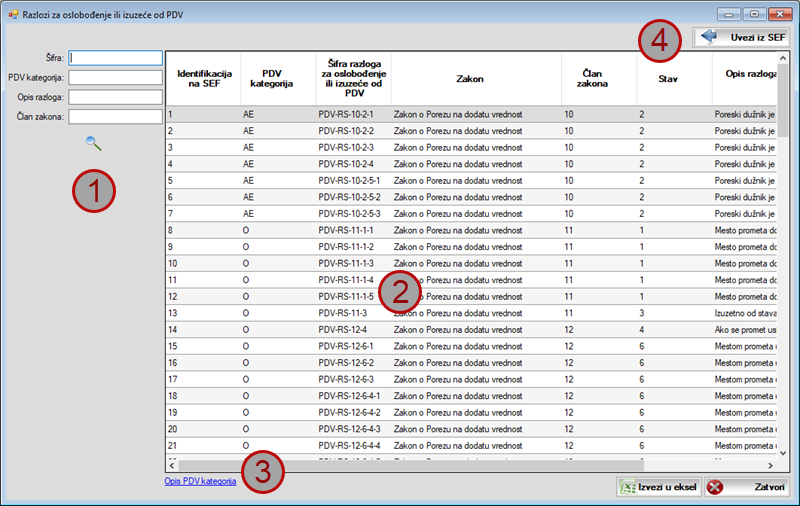This screenshot has height=506, width=800.
Task: Focus the PDV kategorija input field
Action: 116,78
